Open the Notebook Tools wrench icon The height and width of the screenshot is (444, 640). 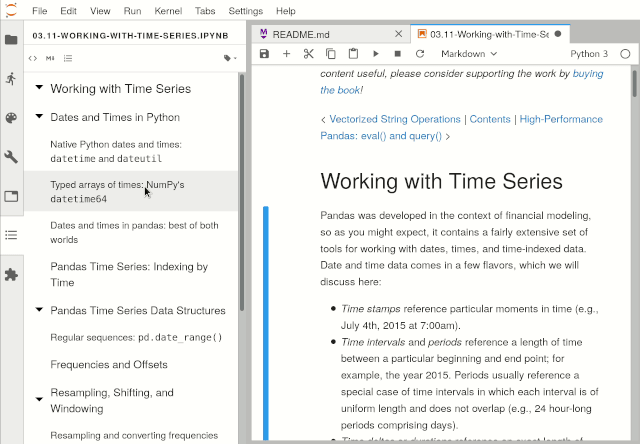click(x=11, y=157)
